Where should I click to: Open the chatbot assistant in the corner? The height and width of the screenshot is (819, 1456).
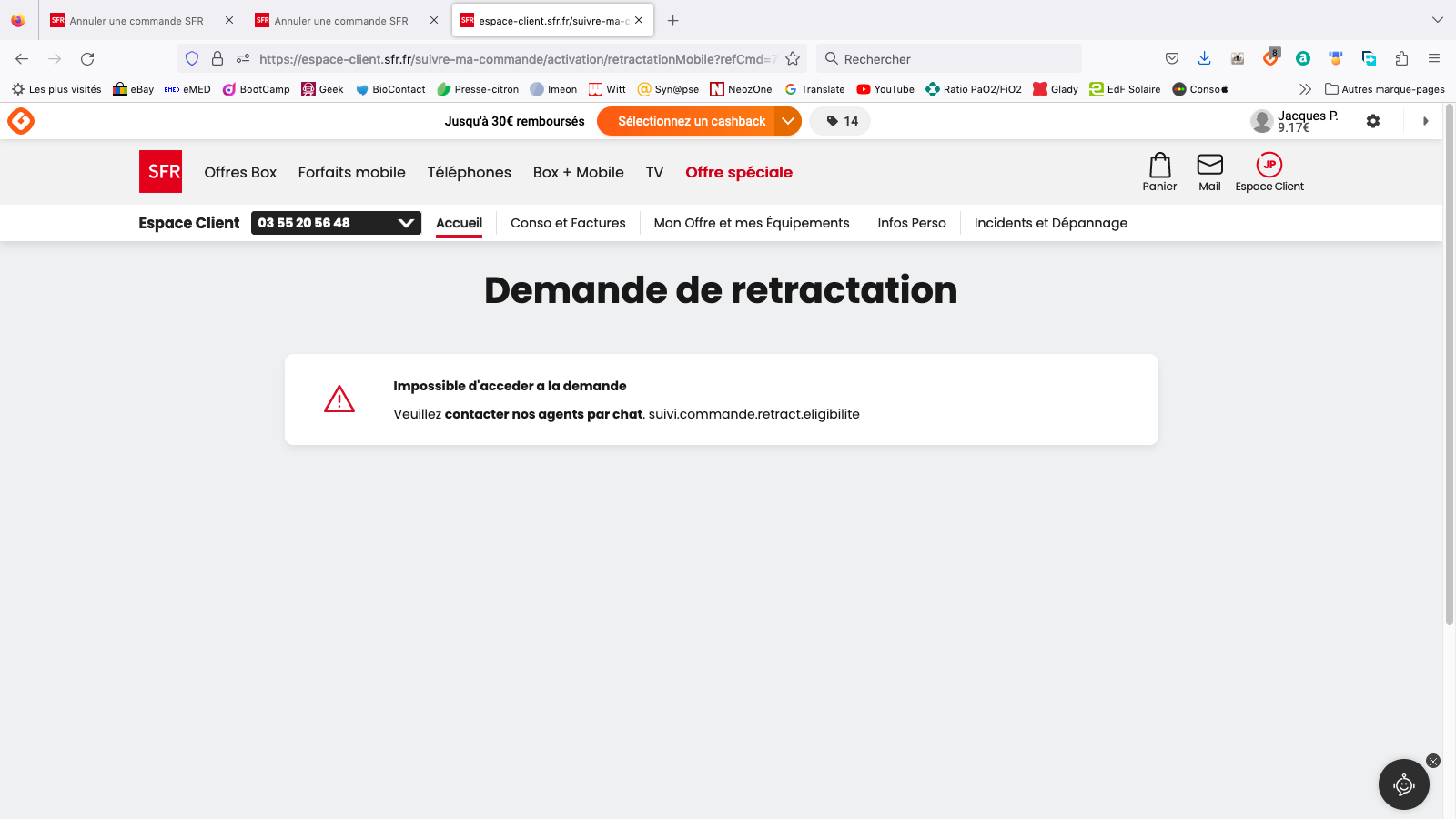click(x=1403, y=784)
